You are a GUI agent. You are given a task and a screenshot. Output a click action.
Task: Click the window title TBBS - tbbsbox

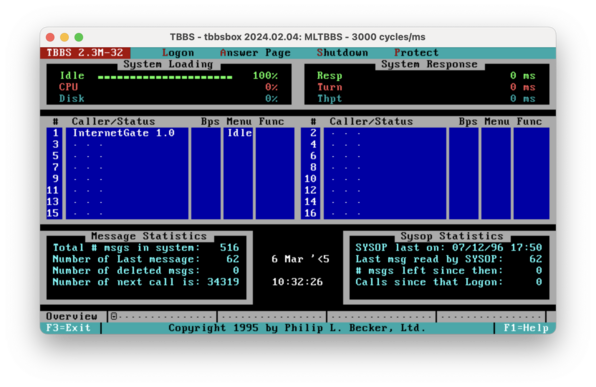(x=297, y=37)
